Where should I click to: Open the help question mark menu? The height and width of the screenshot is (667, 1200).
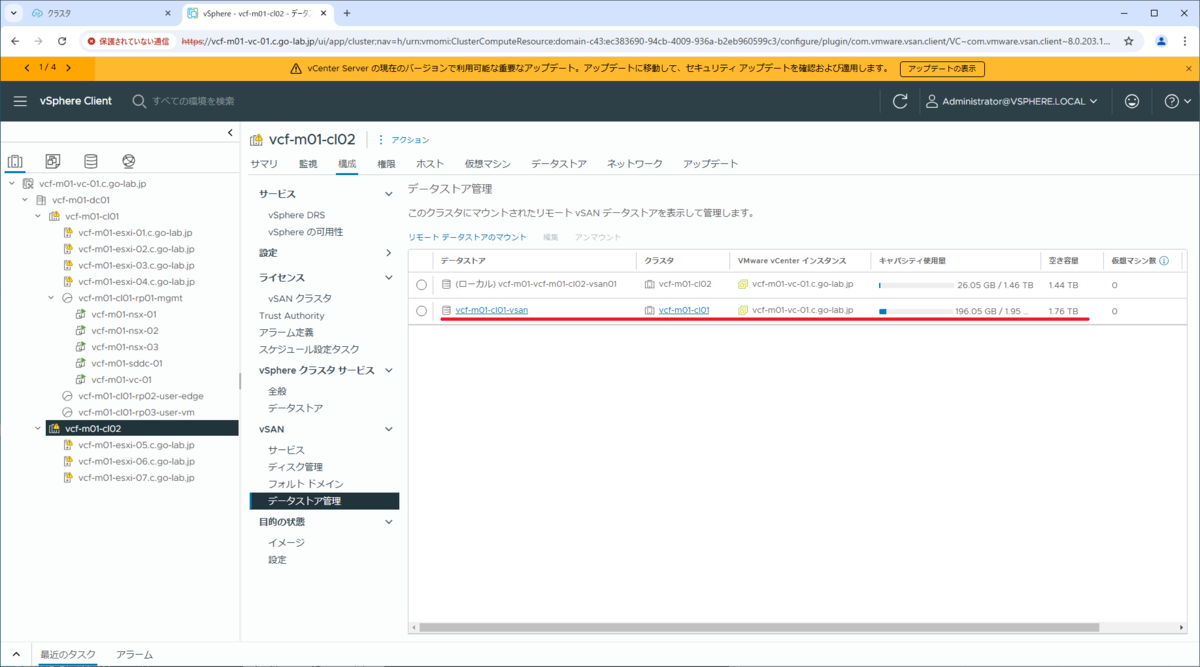tap(1178, 101)
